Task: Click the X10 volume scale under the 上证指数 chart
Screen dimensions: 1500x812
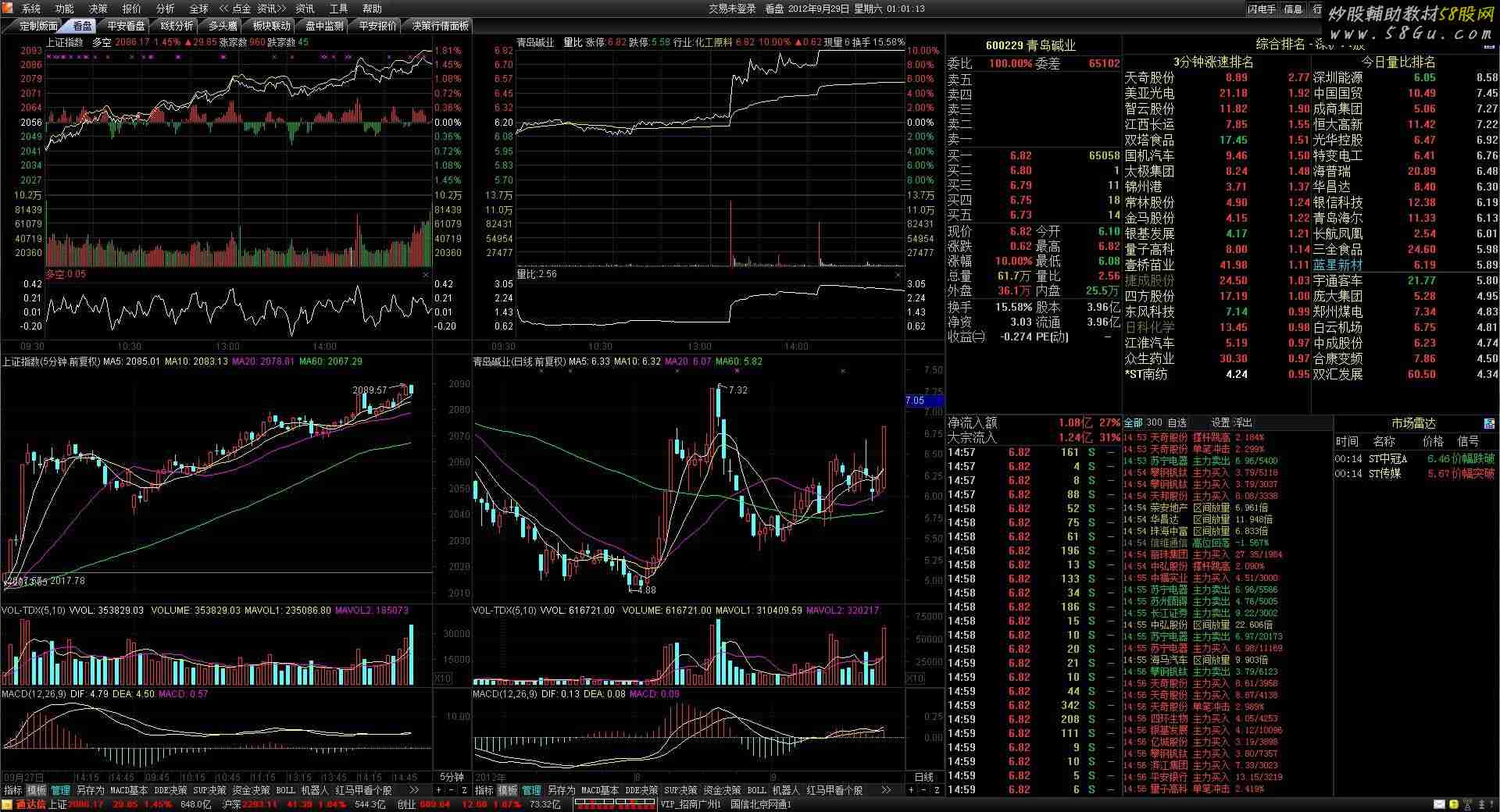Action: click(442, 678)
